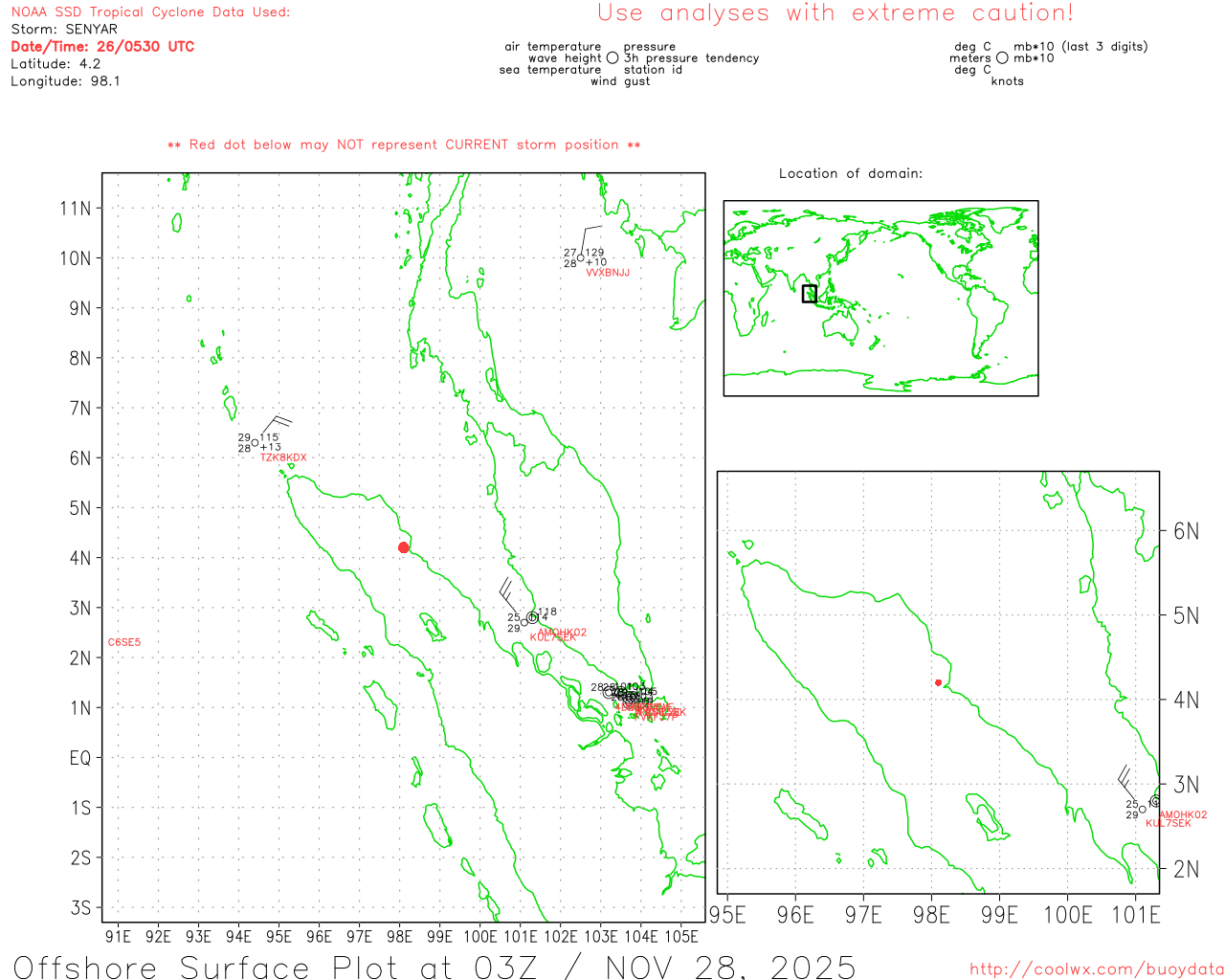
Task: Click the legend circle beside meters label
Action: pos(1002,58)
